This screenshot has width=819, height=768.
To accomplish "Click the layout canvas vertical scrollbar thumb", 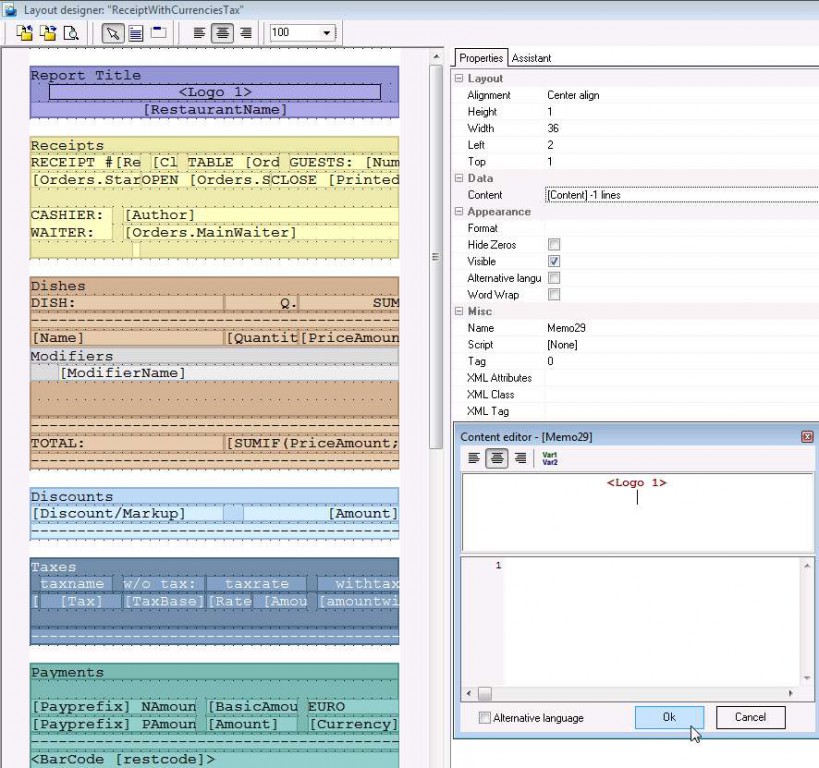I will tap(436, 256).
